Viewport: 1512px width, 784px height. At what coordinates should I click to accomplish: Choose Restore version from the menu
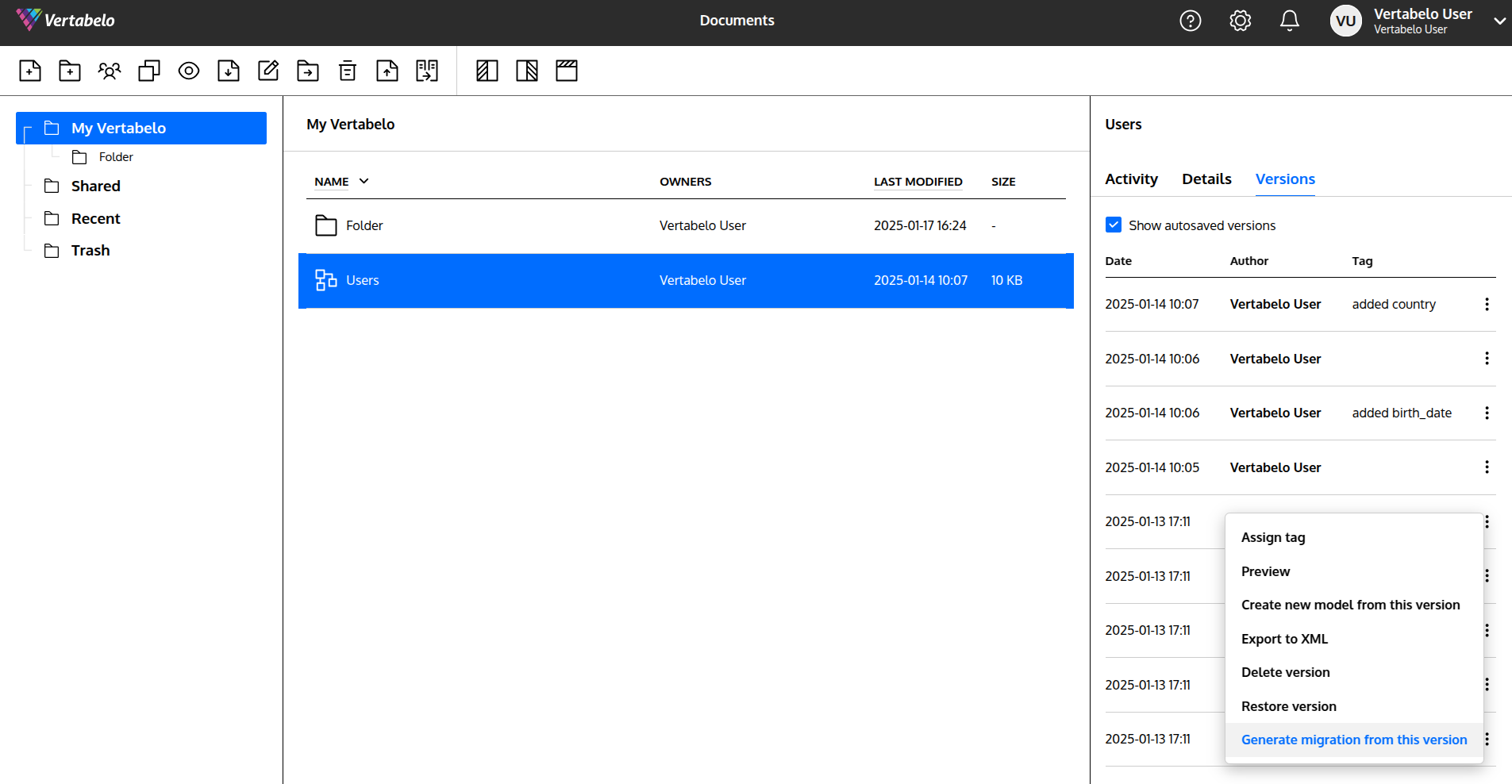coord(1288,706)
